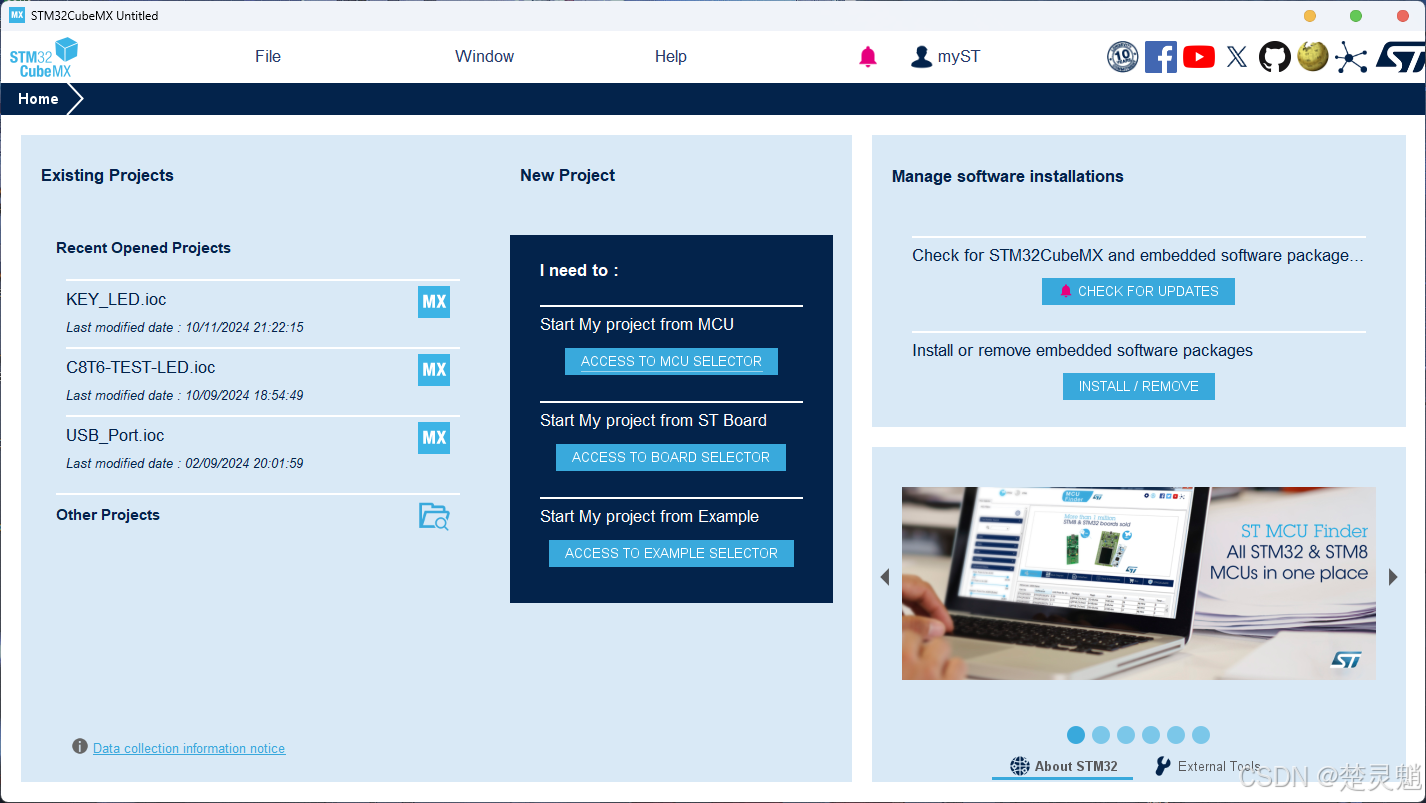Viewport: 1426px width, 803px height.
Task: Click USB_Port.ioc last modified date text
Action: click(185, 463)
